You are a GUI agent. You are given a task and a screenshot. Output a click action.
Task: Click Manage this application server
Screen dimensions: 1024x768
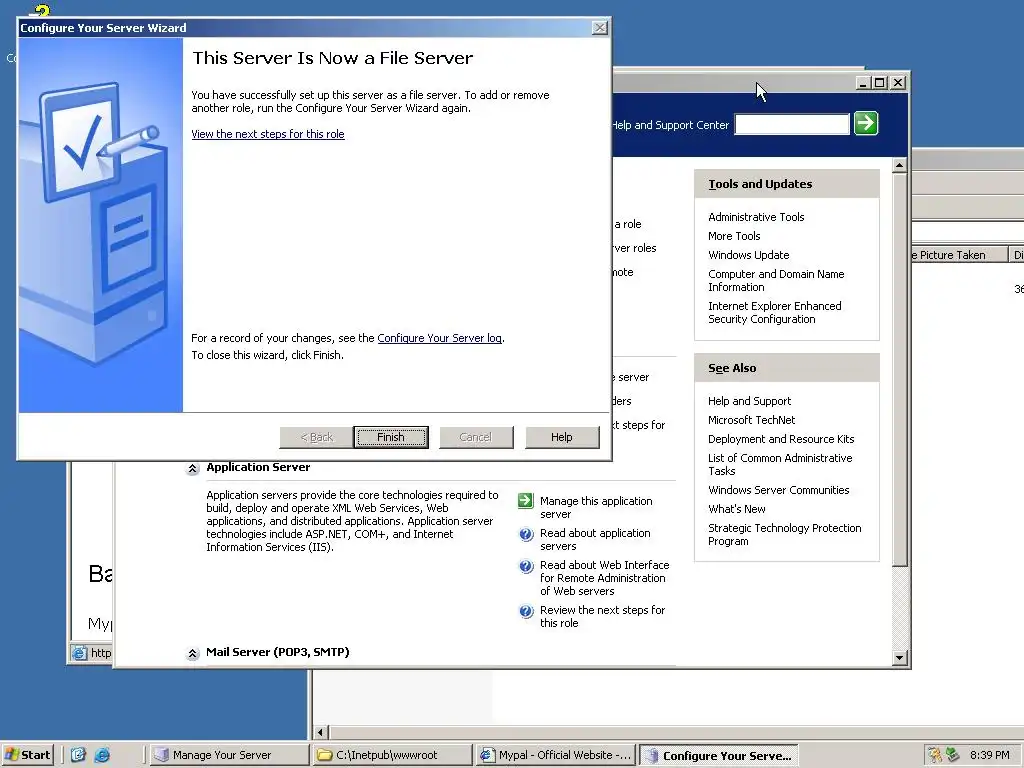click(596, 507)
